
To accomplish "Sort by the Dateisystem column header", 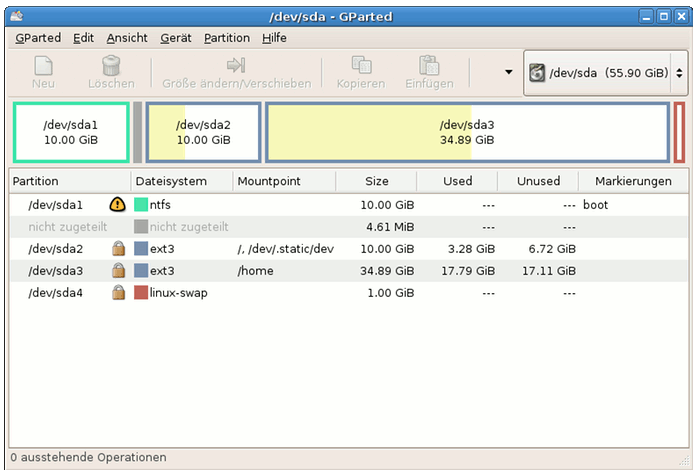I will (x=182, y=181).
